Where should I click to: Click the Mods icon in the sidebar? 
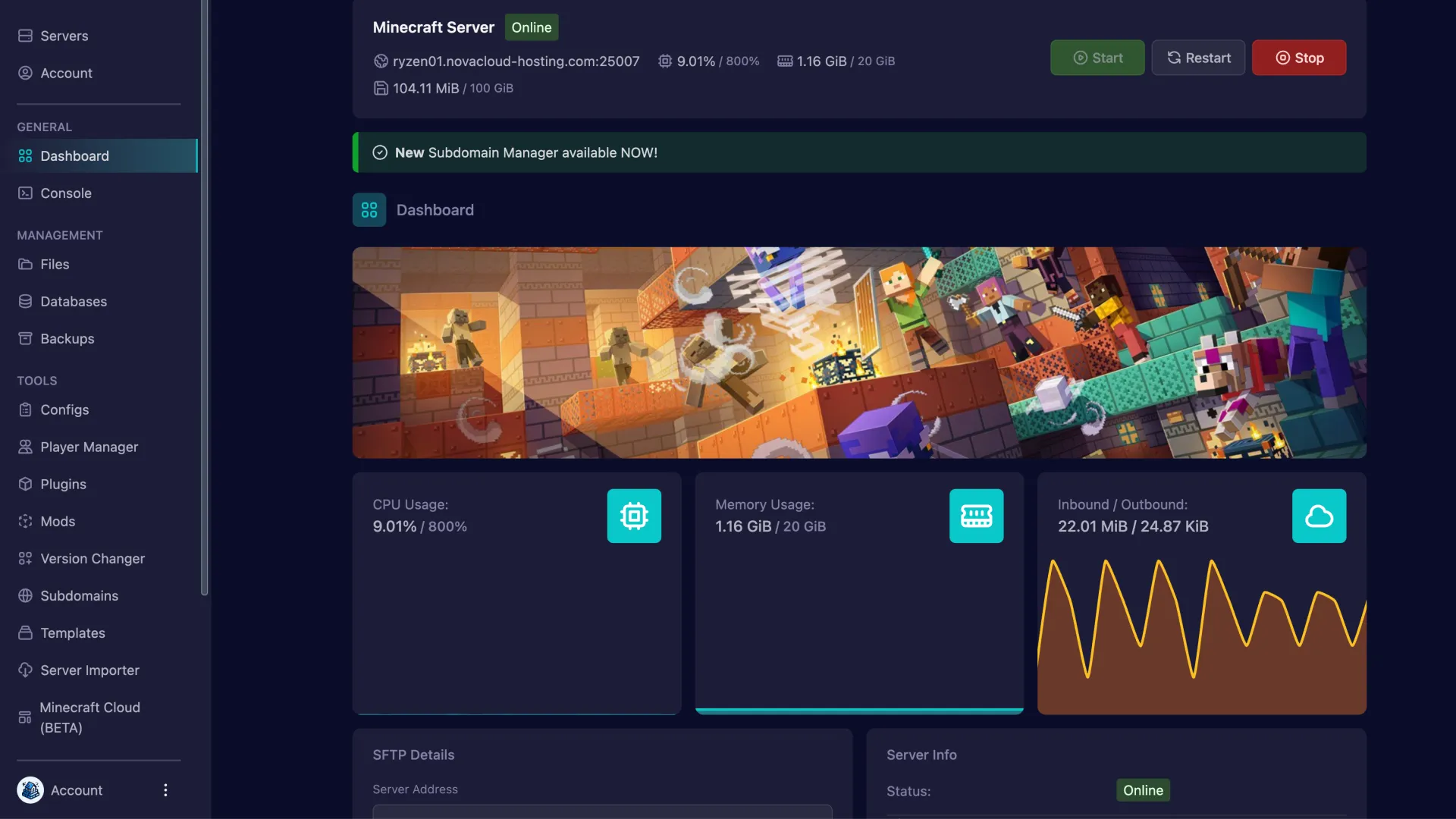(x=25, y=521)
